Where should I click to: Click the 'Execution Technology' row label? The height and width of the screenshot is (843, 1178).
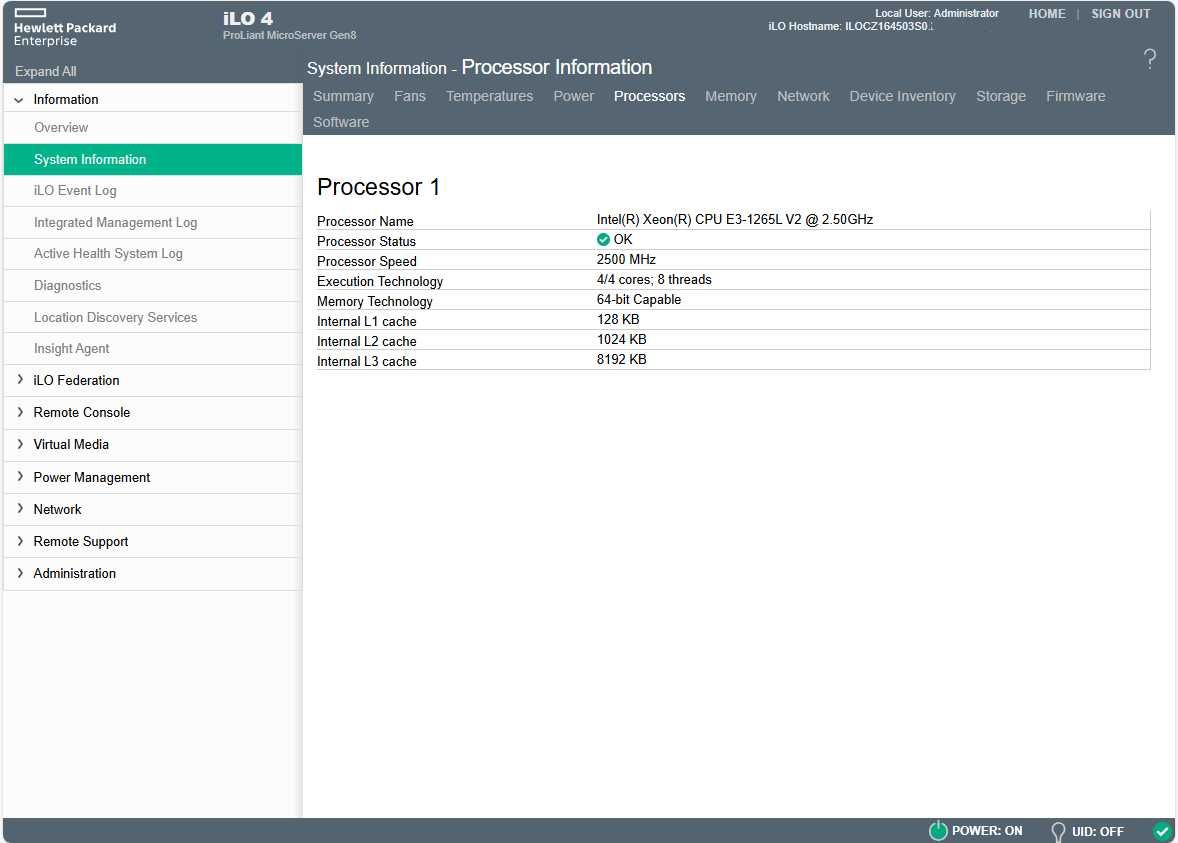point(380,282)
